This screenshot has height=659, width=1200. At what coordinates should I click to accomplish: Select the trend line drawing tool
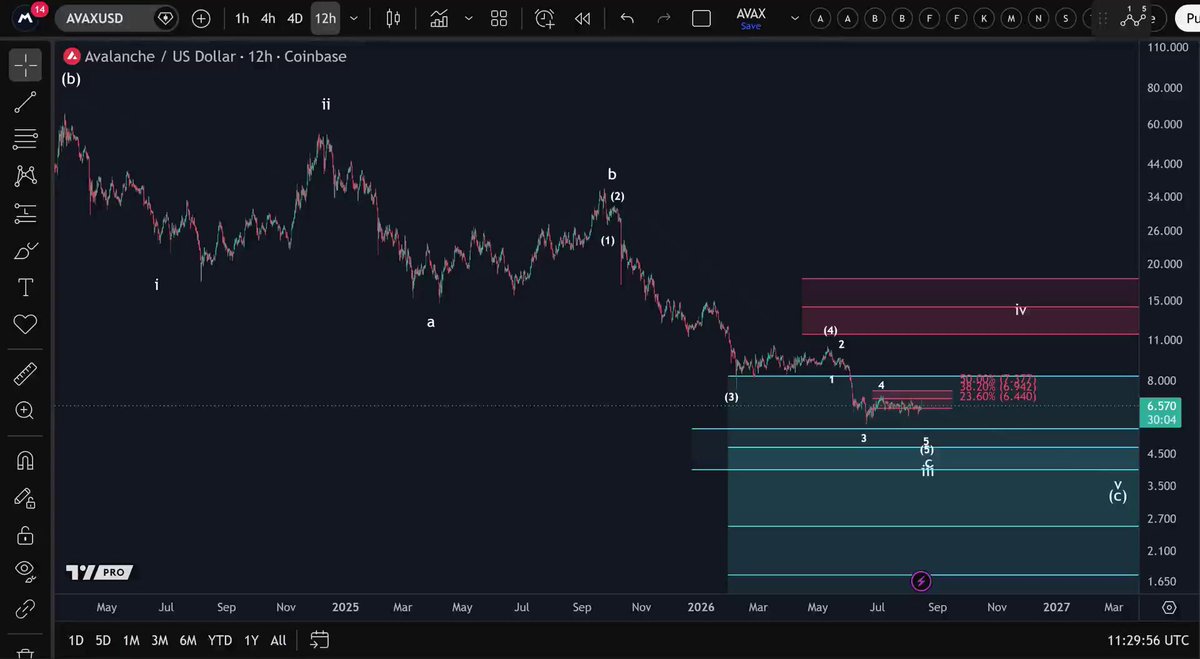coord(25,101)
